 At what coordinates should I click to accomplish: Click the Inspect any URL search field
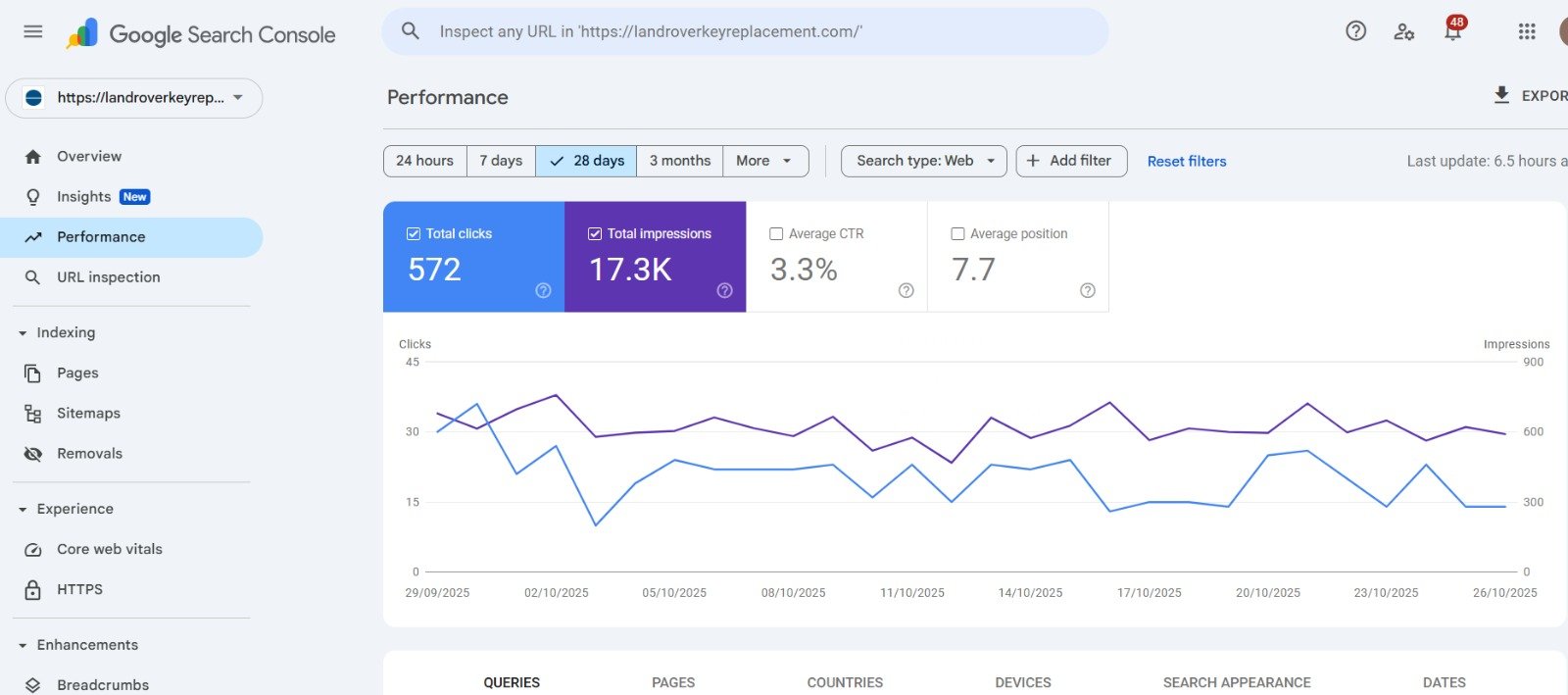(x=745, y=31)
